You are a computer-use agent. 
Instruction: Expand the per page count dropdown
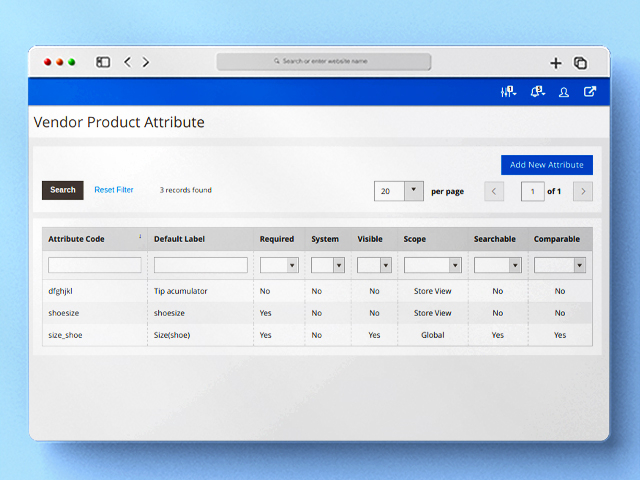pos(413,190)
